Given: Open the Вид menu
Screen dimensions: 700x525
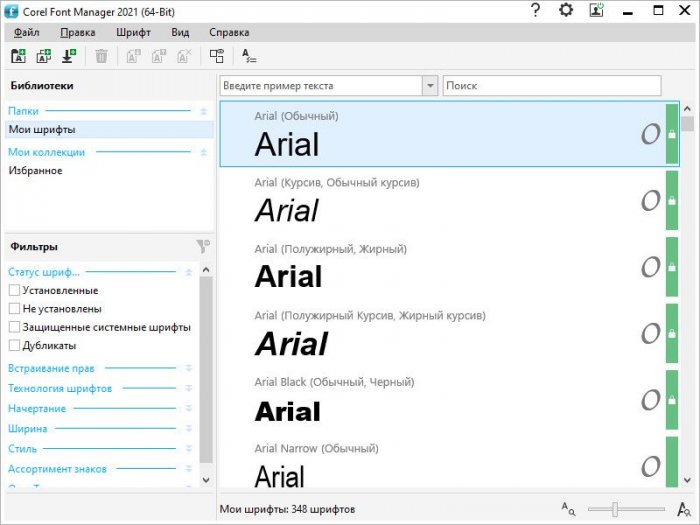Looking at the screenshot, I should tap(180, 33).
